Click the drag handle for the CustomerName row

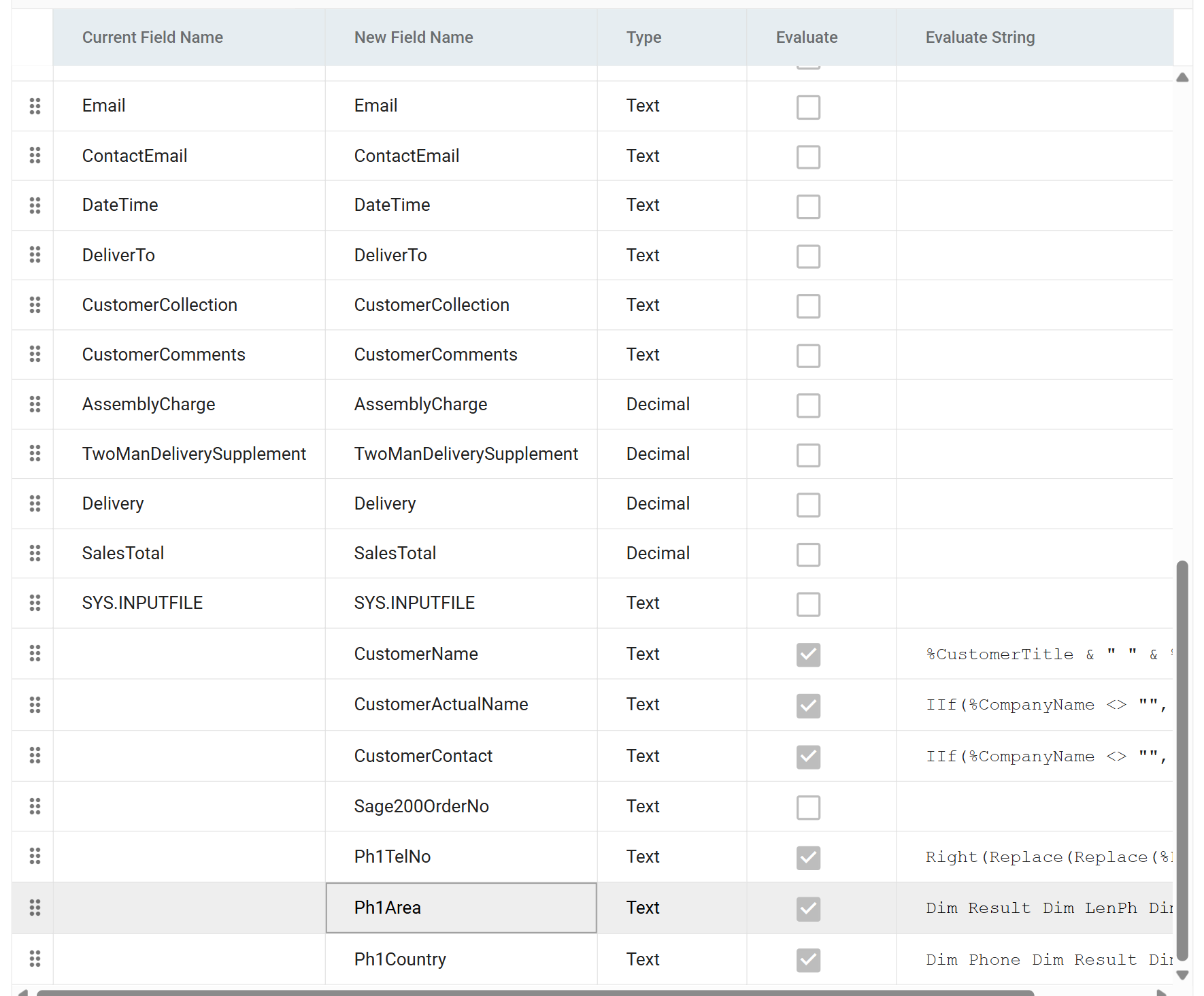(x=35, y=654)
